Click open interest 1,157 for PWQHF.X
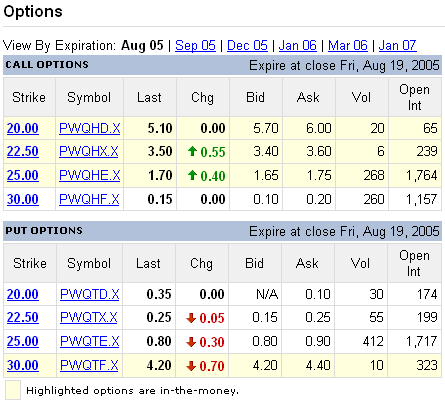445x403 pixels. [x=421, y=199]
